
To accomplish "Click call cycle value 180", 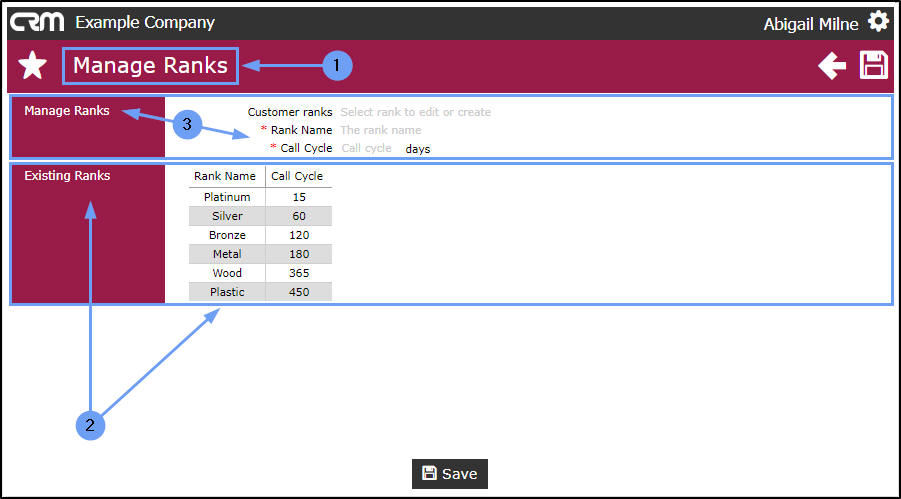I will click(299, 254).
